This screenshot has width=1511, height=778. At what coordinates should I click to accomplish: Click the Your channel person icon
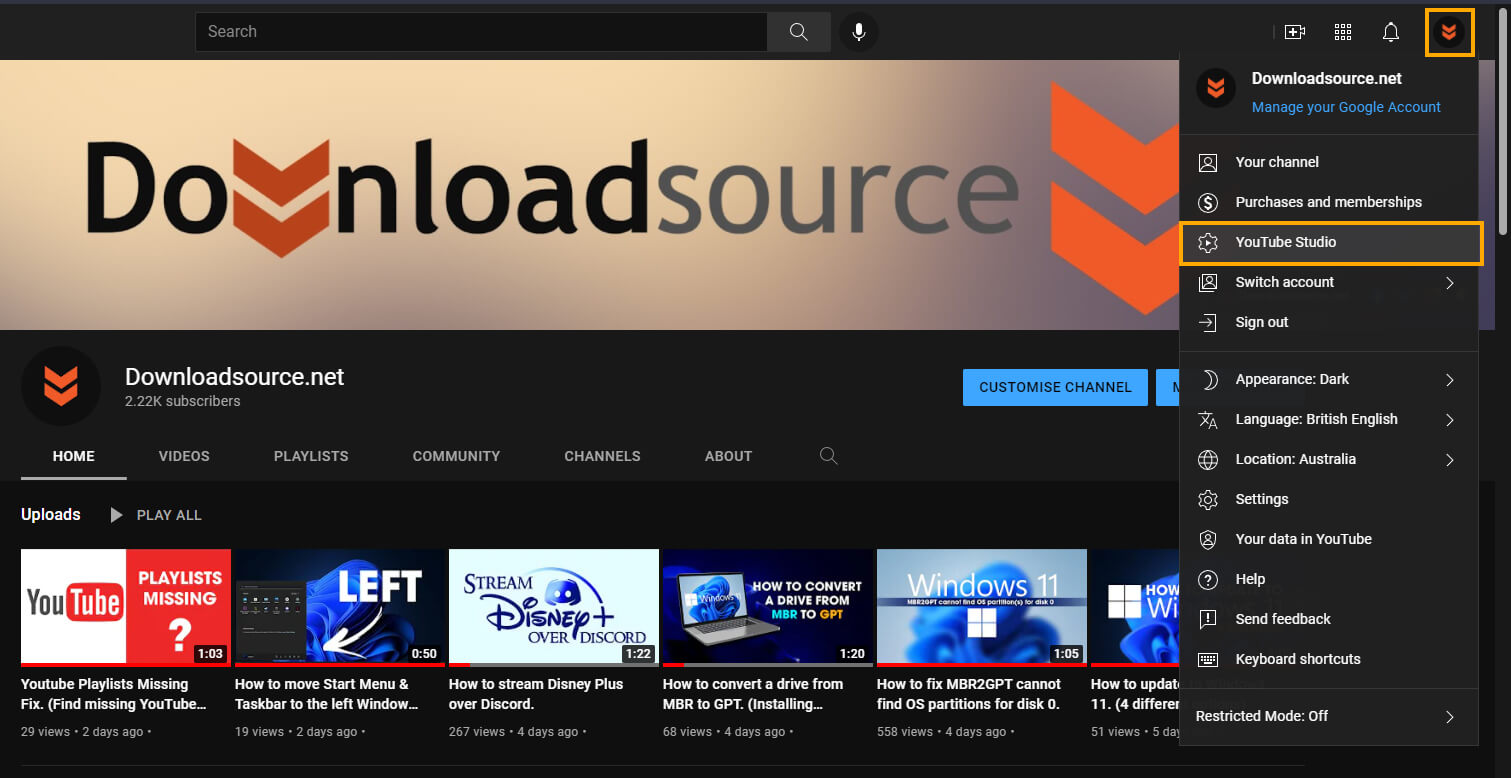(x=1208, y=162)
